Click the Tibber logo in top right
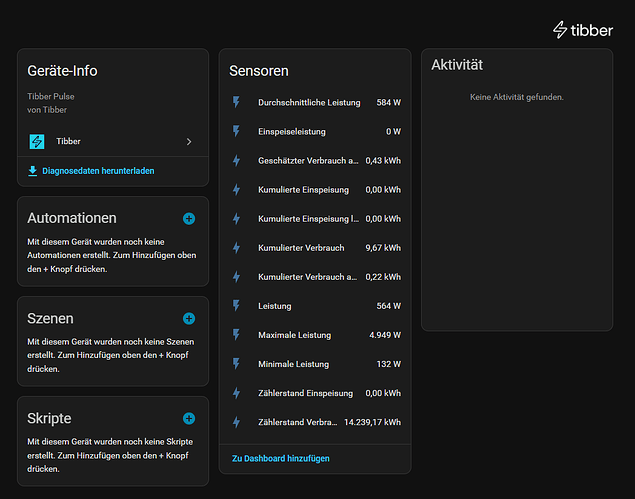 583,30
